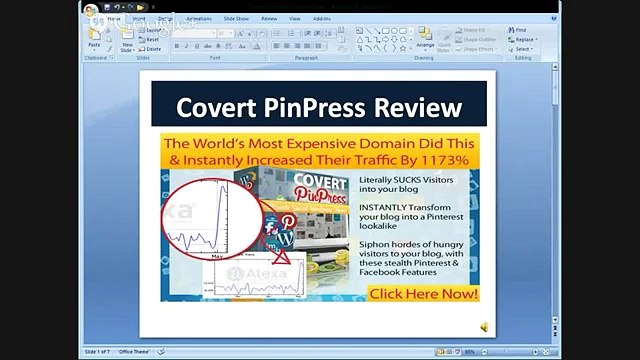Screen dimensions: 640x360
Task: Open the Shape Effects dropdown
Action: [476, 49]
